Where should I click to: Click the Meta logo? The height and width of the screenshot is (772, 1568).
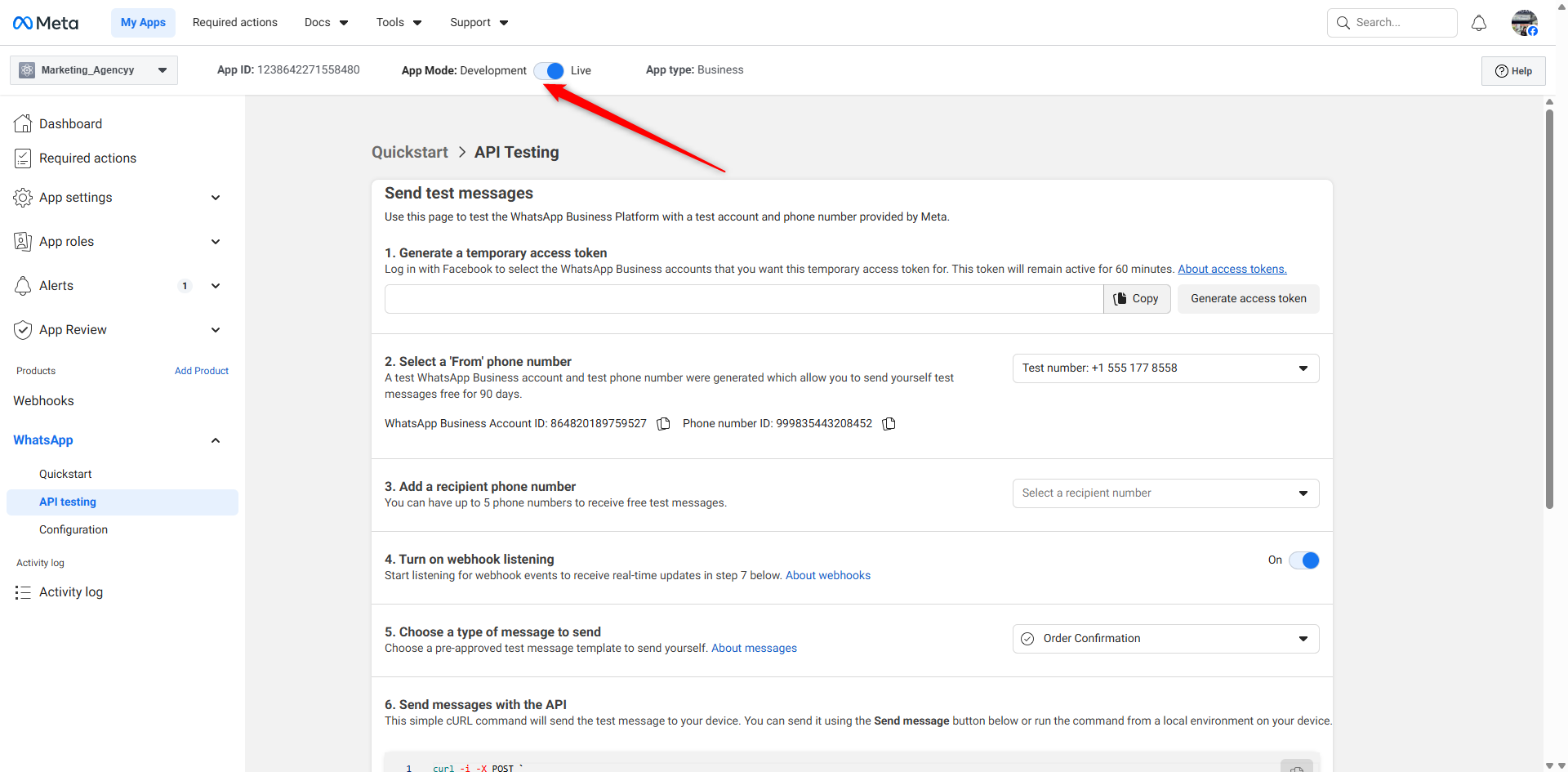coord(46,23)
